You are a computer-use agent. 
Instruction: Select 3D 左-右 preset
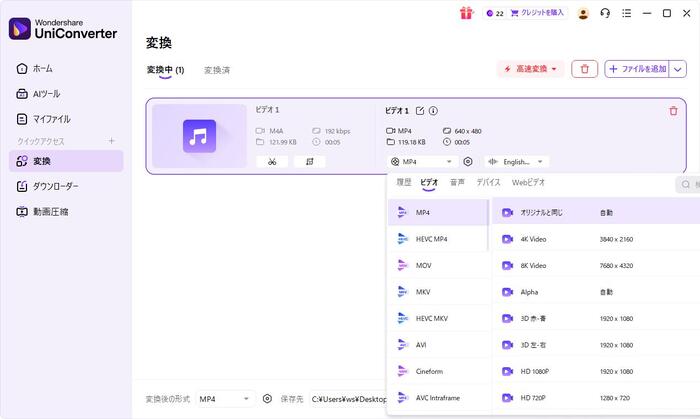[x=596, y=345]
